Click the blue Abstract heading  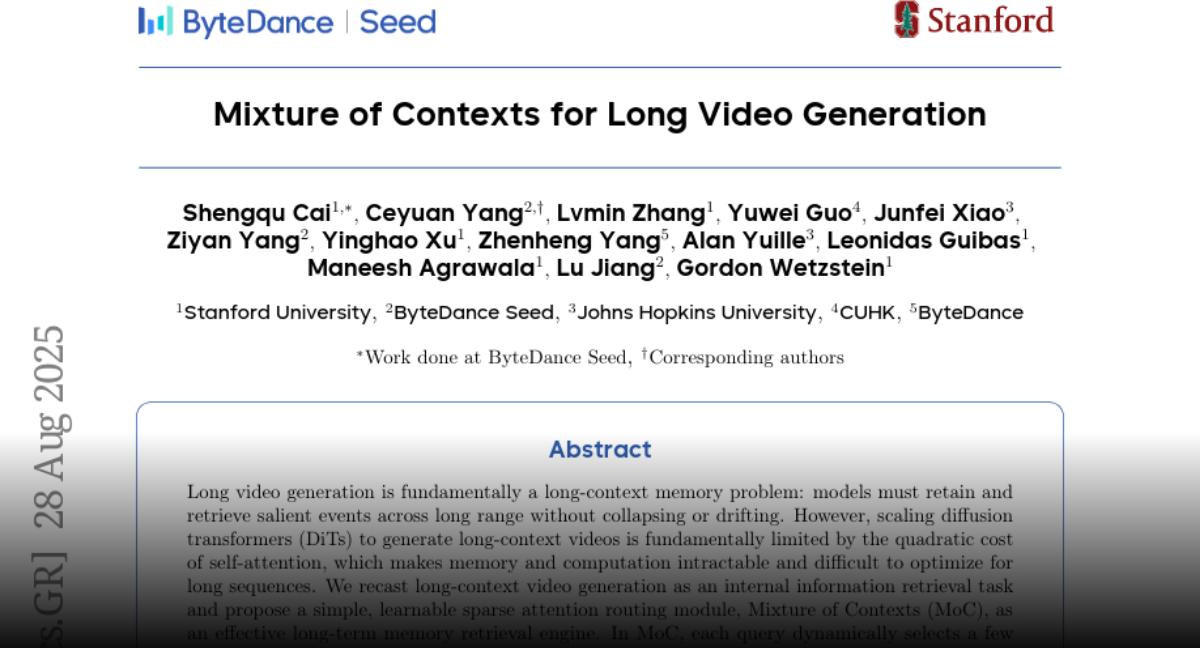600,449
